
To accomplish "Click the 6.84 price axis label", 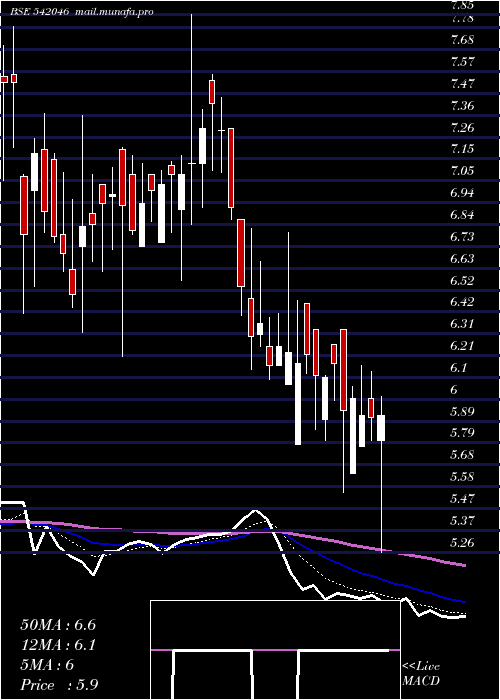I will coord(462,215).
